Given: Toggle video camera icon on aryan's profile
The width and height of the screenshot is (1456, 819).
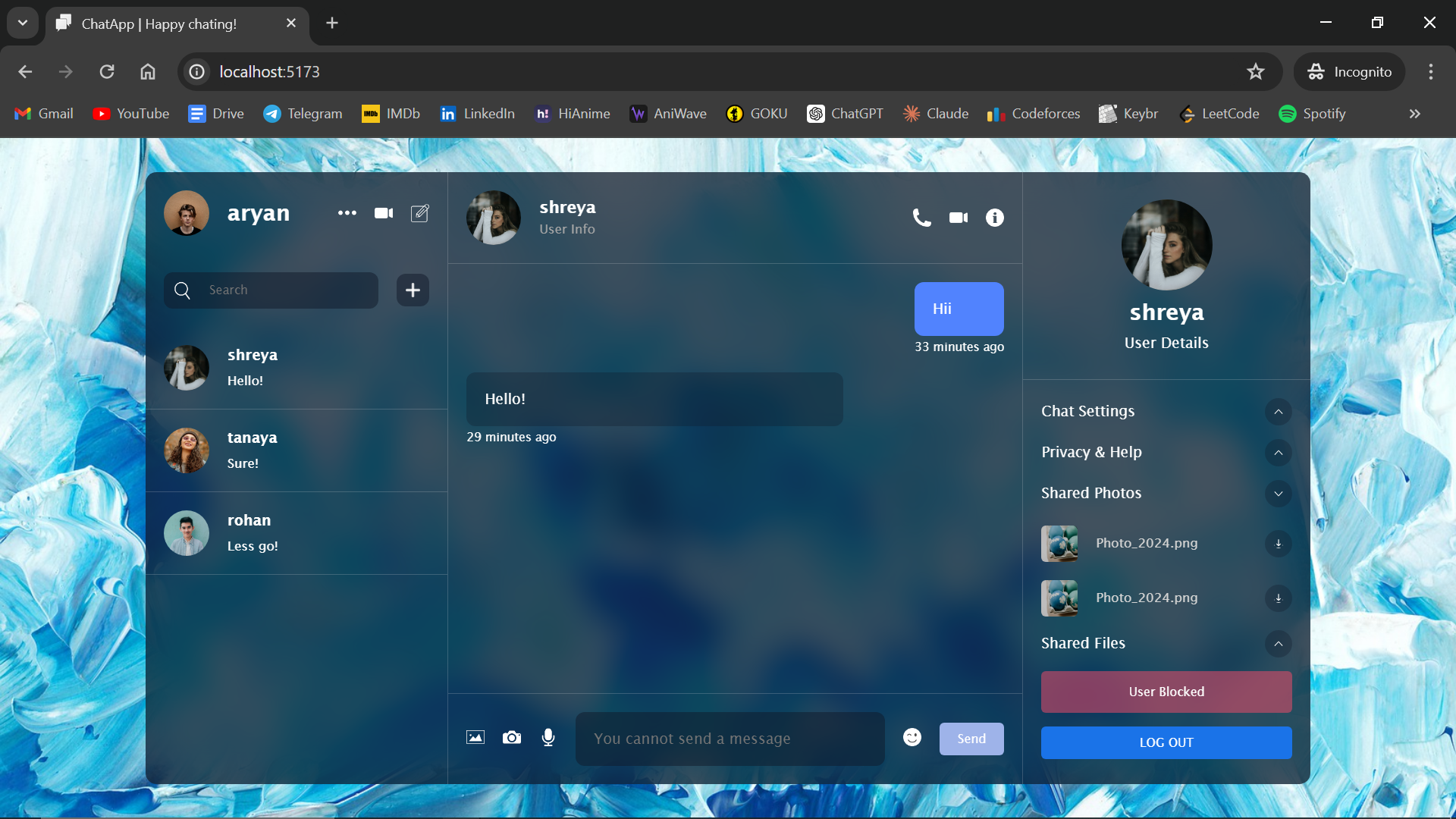Looking at the screenshot, I should tap(383, 213).
